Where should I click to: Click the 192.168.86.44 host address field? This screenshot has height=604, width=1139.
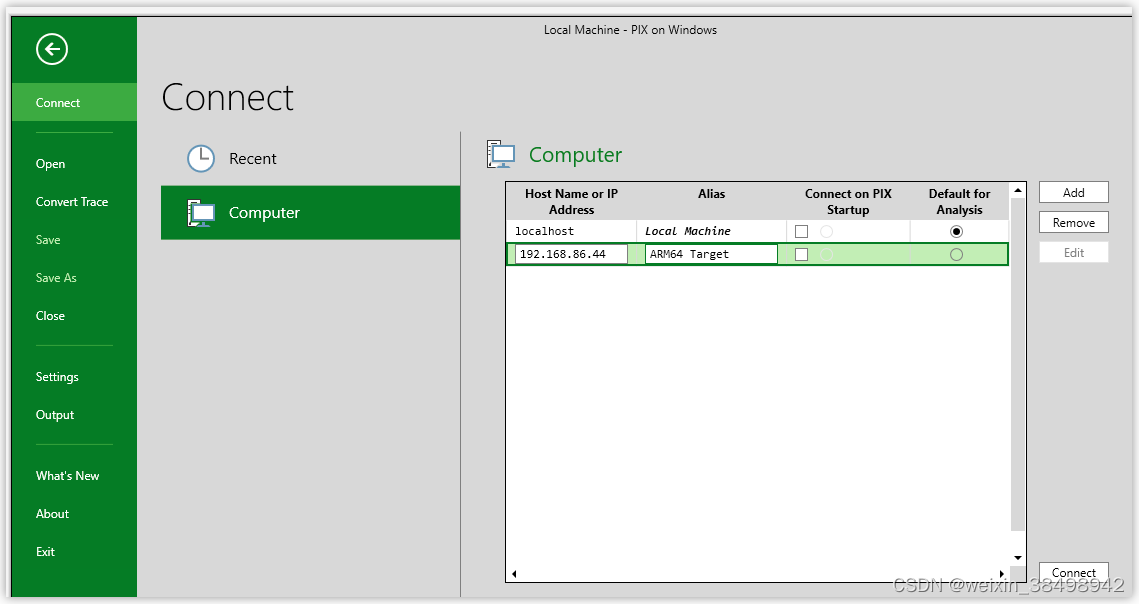571,254
